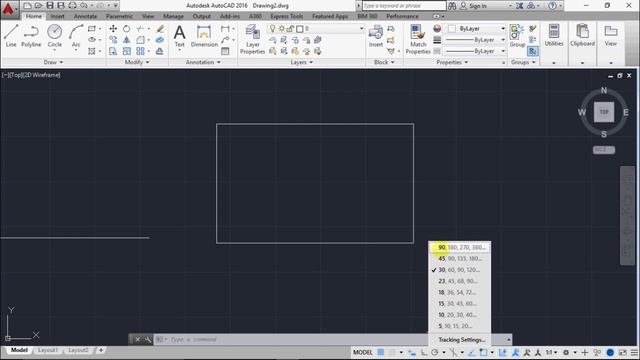Open Tracking Settings from polar menu

click(x=461, y=340)
